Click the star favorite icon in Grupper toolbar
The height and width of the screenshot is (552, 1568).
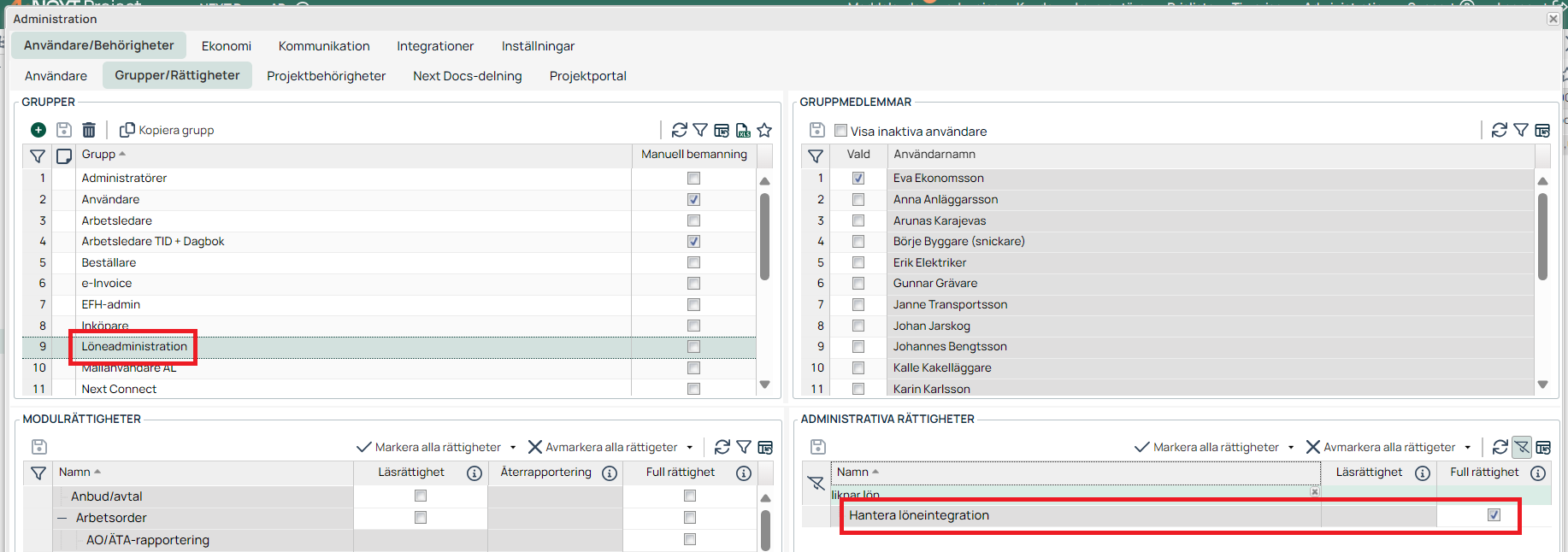[764, 130]
